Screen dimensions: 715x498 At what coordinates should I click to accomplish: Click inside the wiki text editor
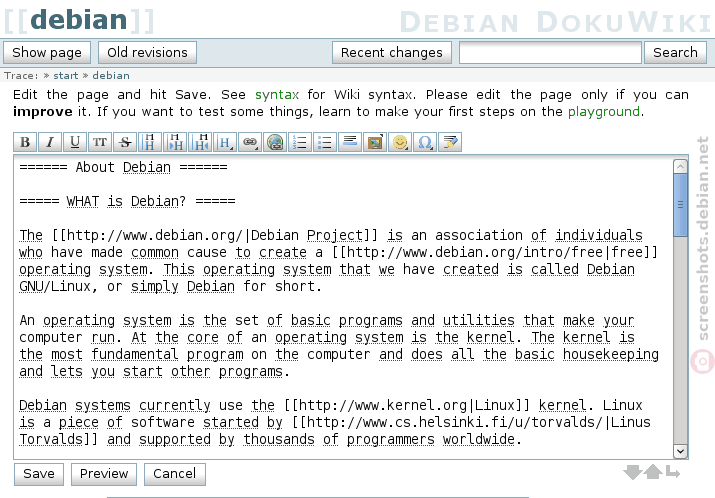[x=343, y=307]
